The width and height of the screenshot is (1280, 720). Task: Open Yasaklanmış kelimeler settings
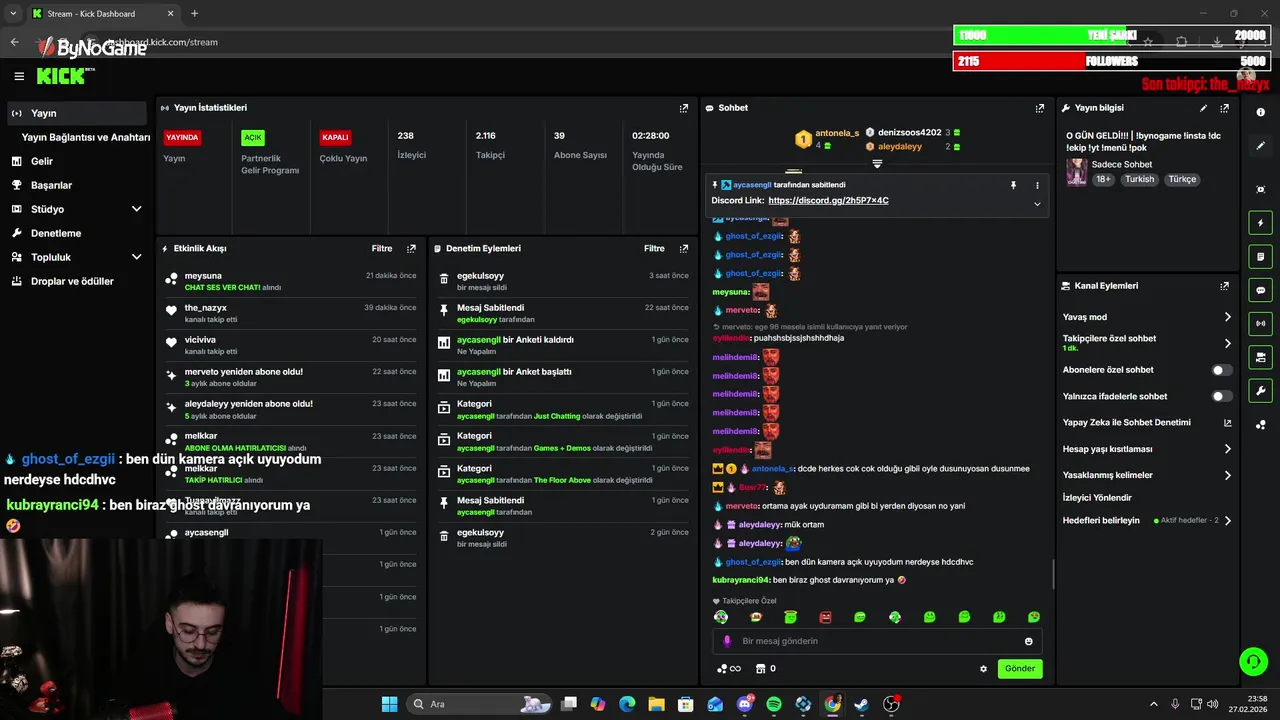1146,475
